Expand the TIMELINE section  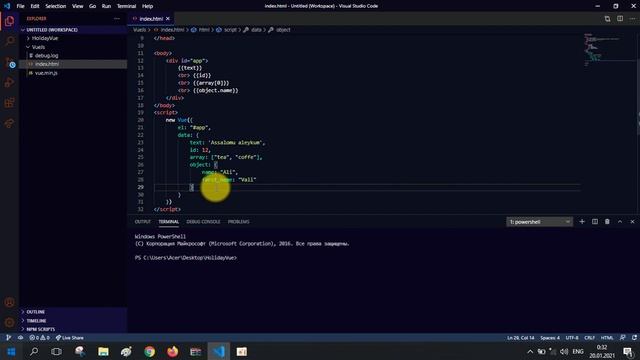coord(73,321)
